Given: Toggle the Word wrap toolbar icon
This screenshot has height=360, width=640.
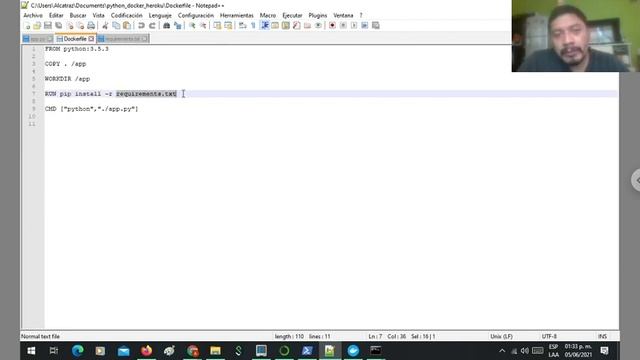Looking at the screenshot, I should click(242, 26).
